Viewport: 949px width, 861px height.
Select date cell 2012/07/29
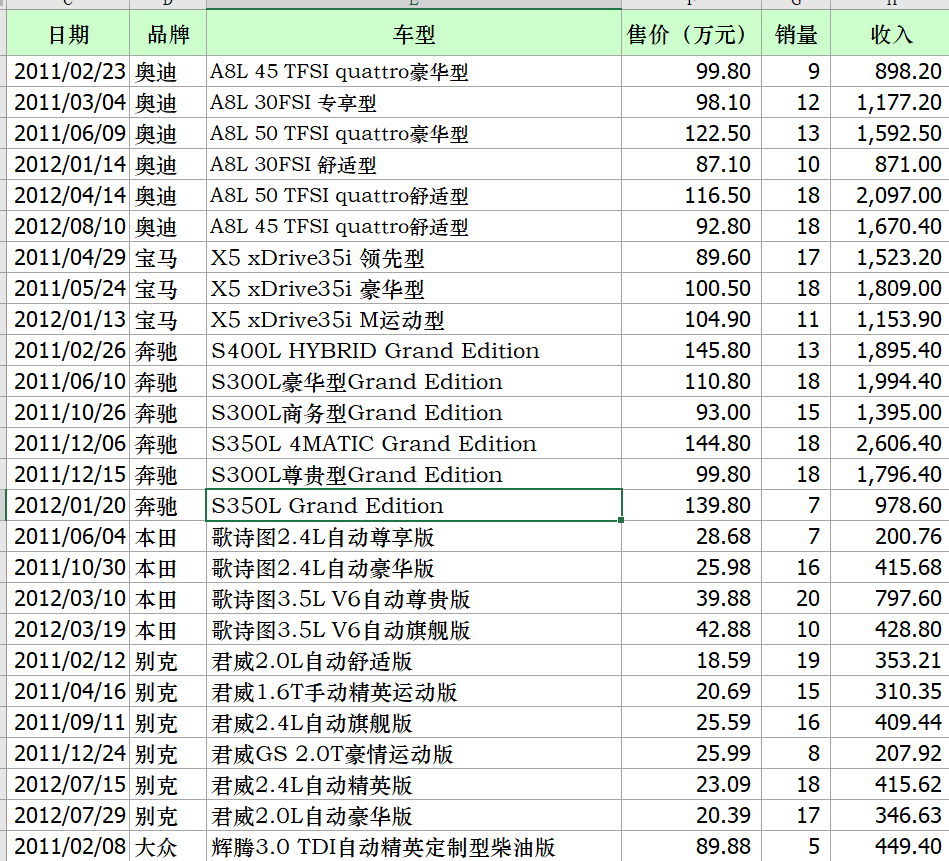[68, 816]
